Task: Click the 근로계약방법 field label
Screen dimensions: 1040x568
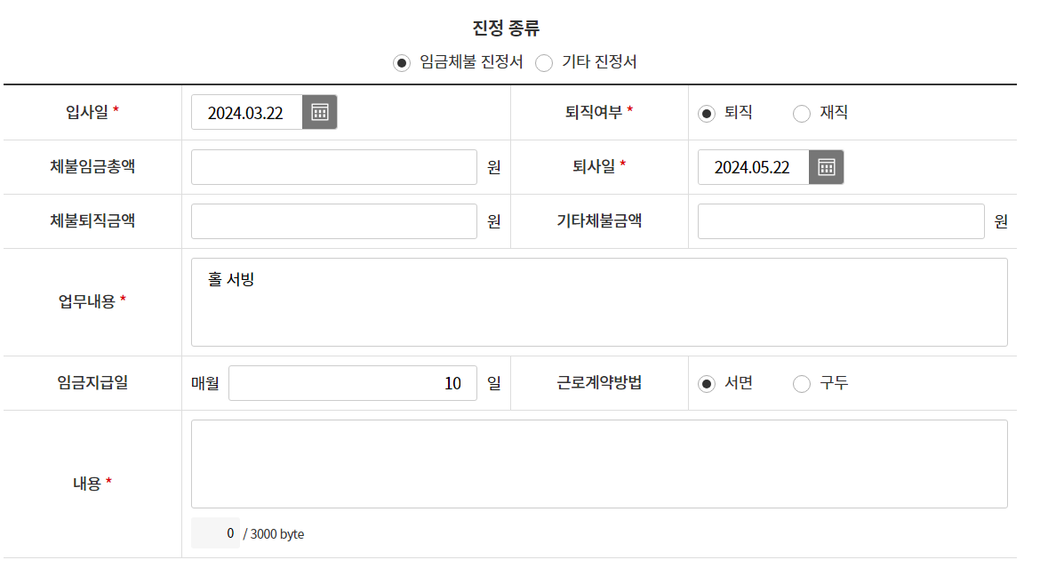Action: tap(599, 383)
